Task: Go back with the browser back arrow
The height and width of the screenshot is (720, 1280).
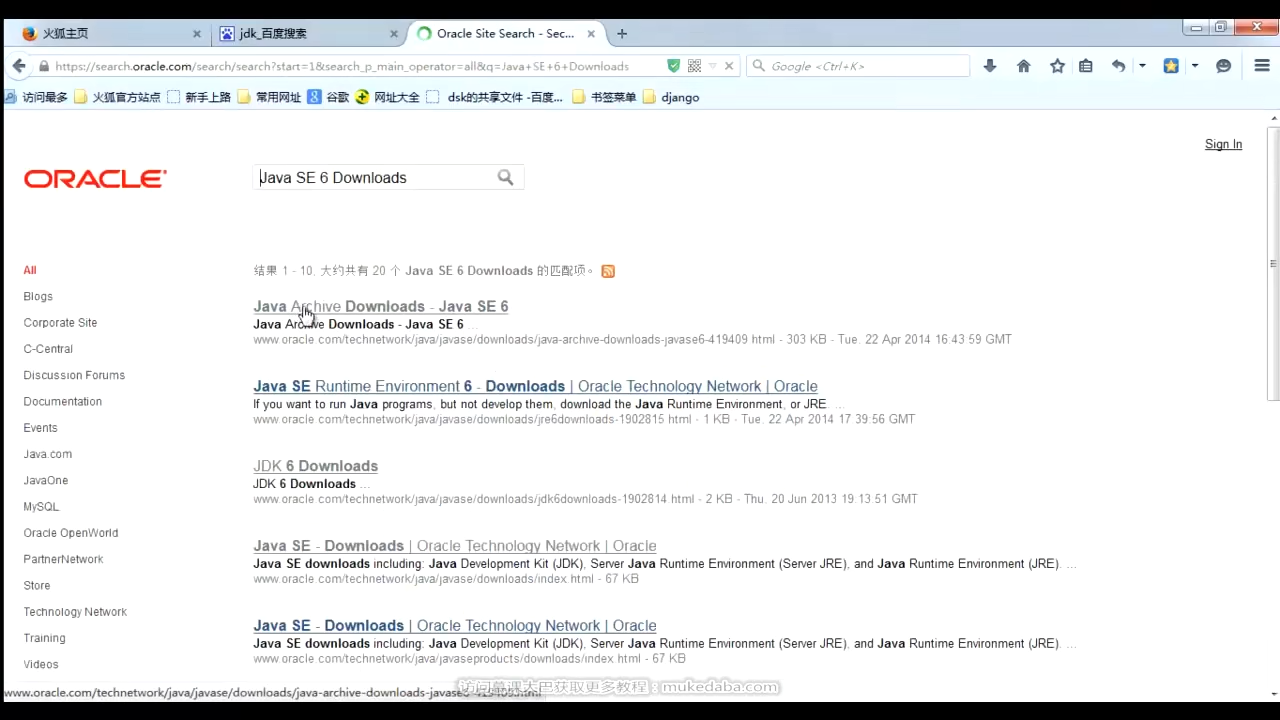Action: tap(19, 66)
